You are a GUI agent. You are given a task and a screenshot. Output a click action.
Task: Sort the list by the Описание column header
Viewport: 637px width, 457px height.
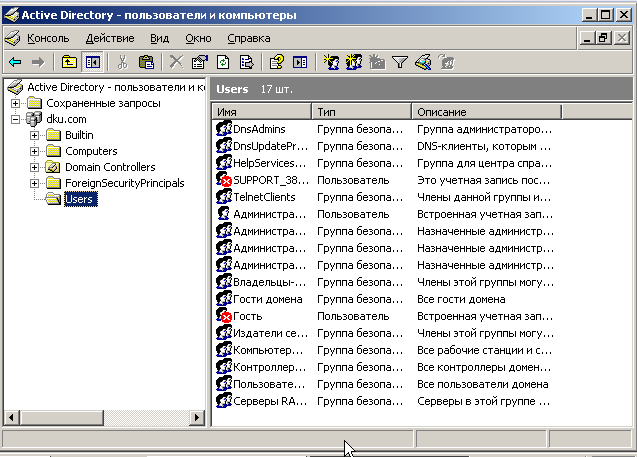(x=487, y=112)
